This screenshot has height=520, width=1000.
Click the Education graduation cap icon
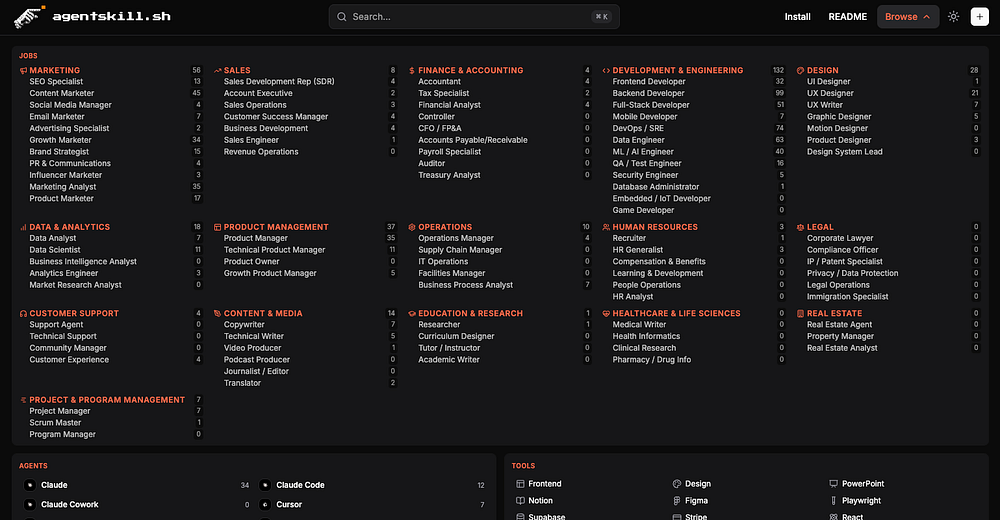point(412,314)
